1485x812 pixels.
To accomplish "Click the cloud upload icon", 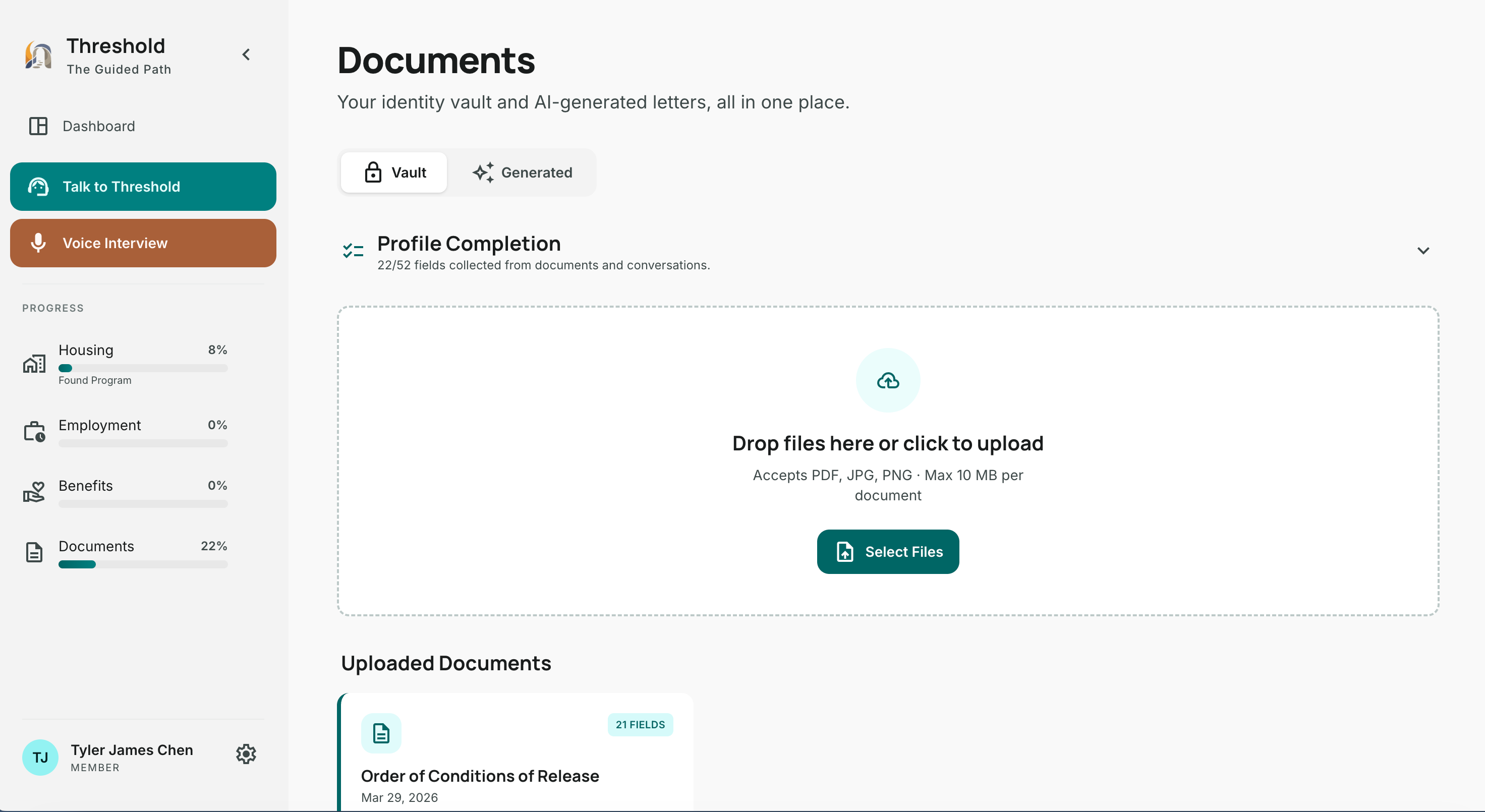I will [888, 380].
